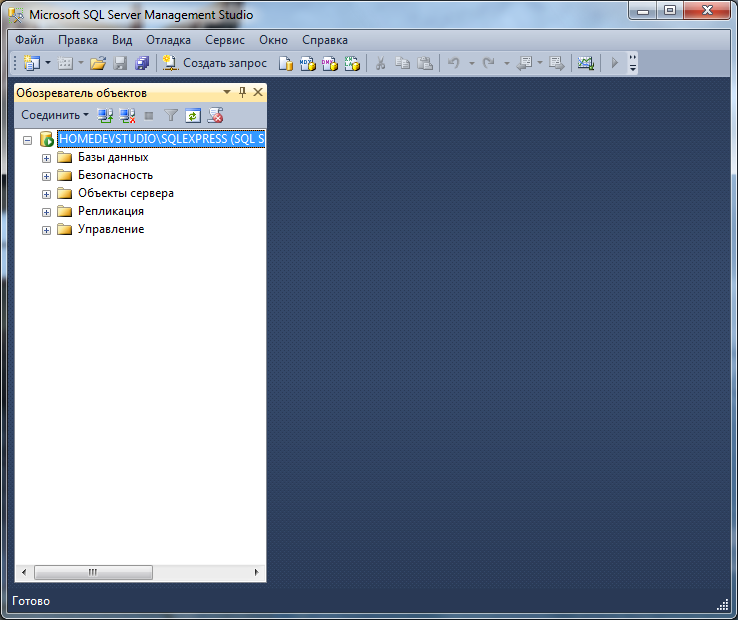
Task: Select the Базы данных tree item
Action: 113,157
